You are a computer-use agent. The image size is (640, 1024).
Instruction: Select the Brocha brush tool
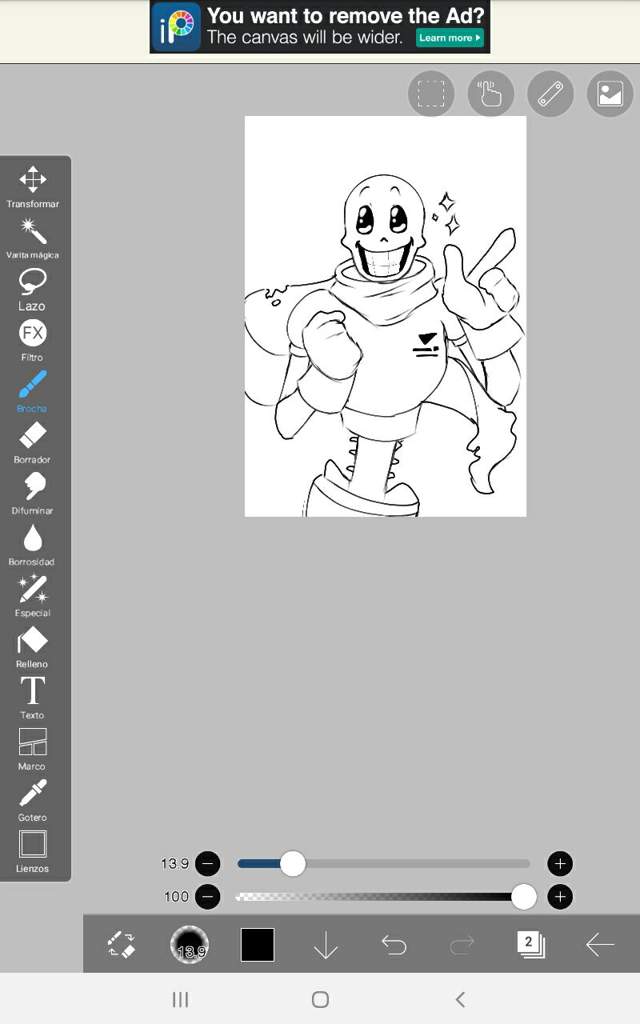click(33, 391)
